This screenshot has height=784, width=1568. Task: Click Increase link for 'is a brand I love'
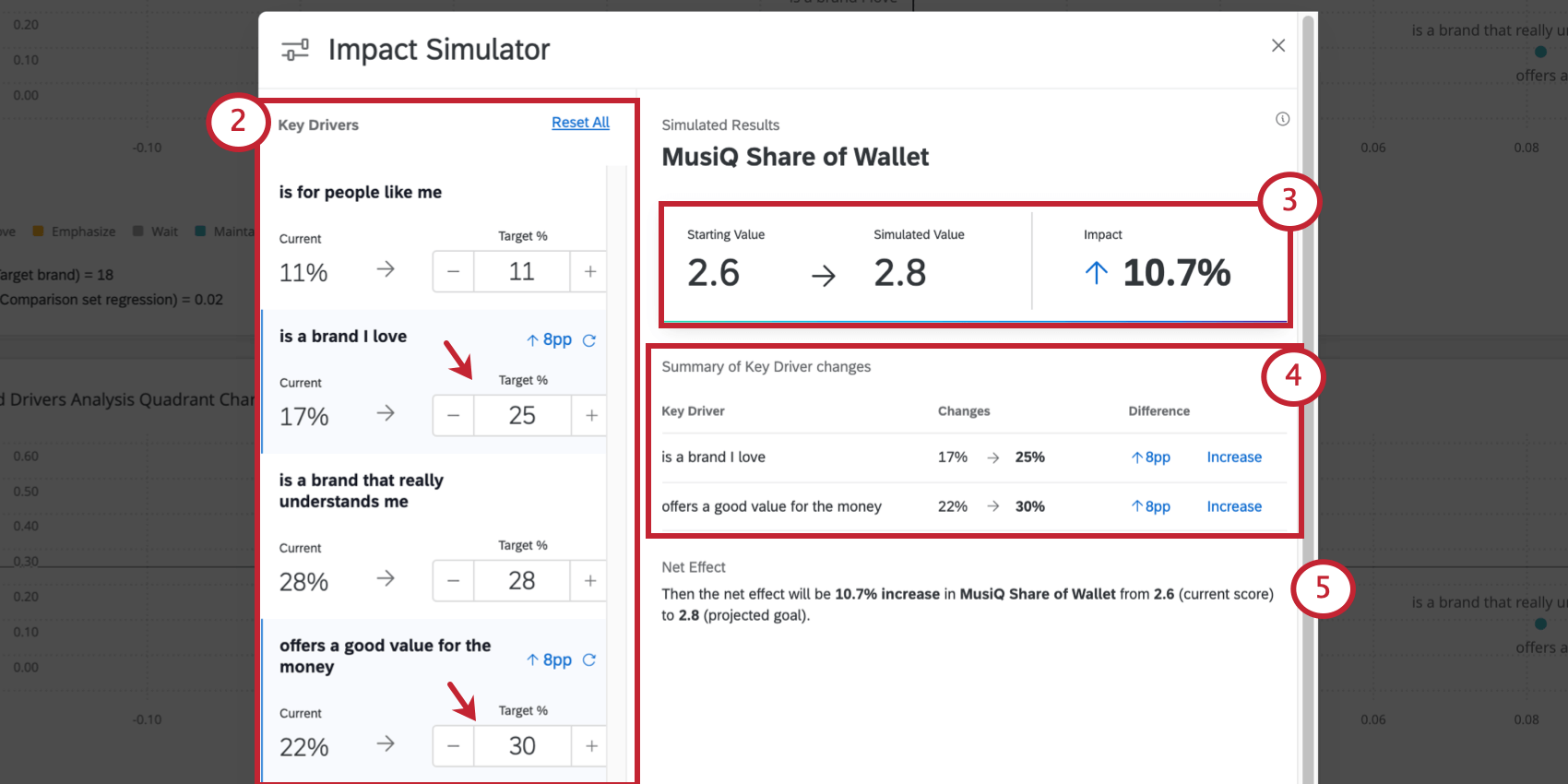1234,457
